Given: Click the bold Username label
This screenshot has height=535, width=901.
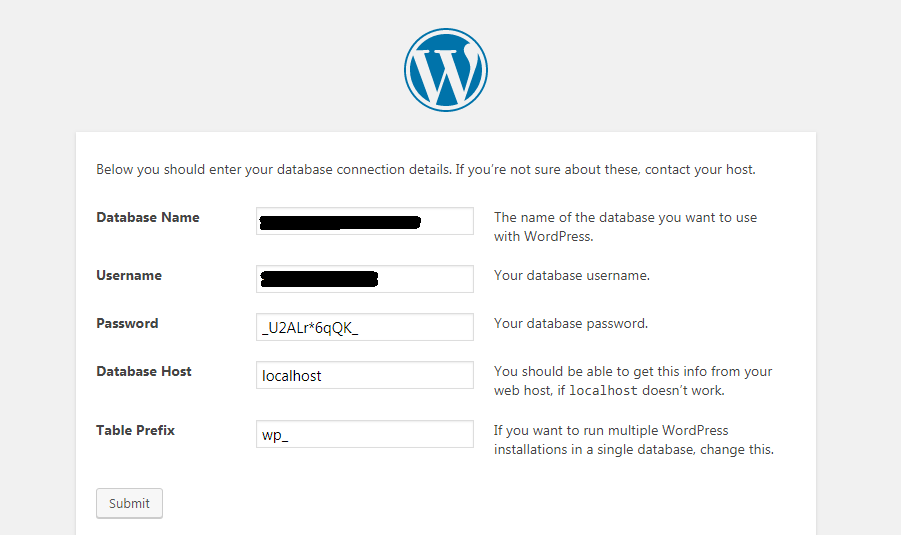Looking at the screenshot, I should pos(129,275).
